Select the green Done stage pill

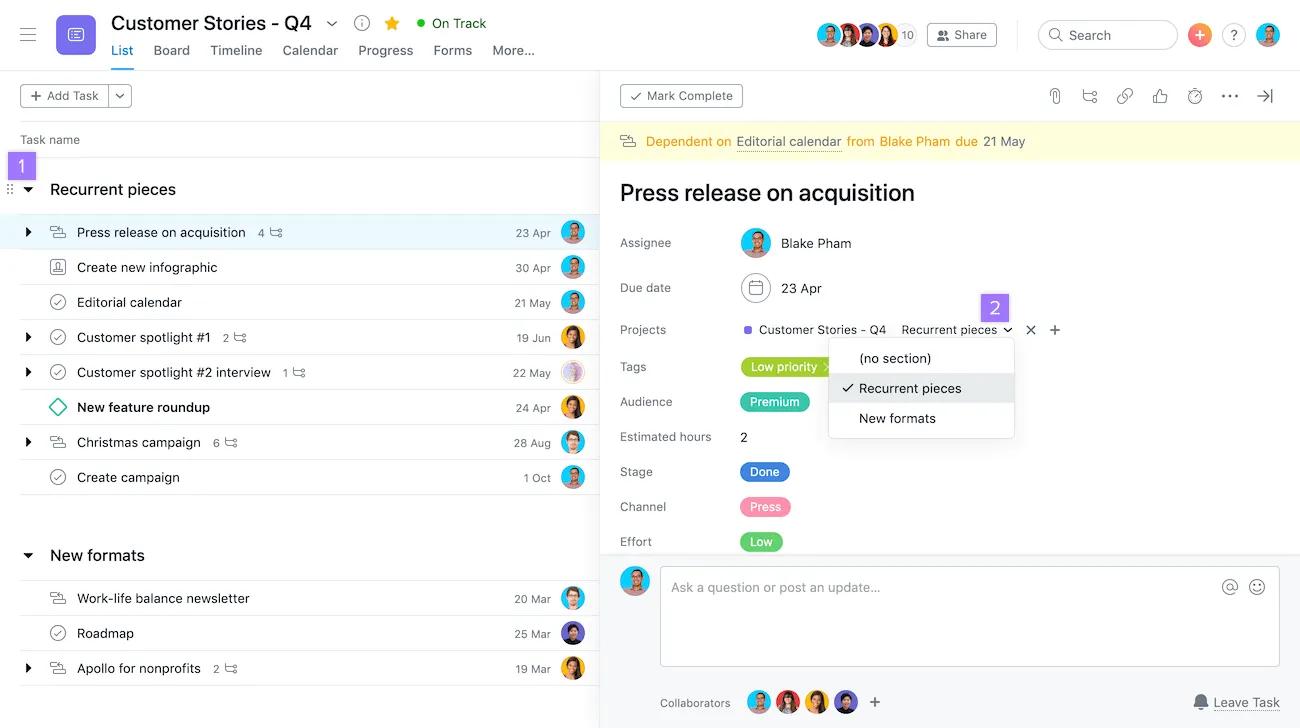[x=764, y=471]
